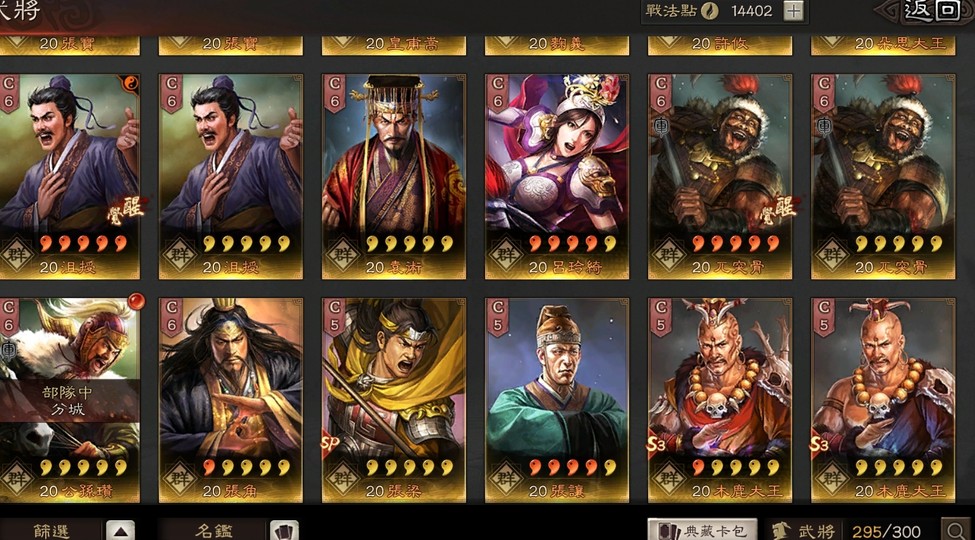The height and width of the screenshot is (540, 975).
Task: Select the 張讓 general card
Action: [x=557, y=400]
